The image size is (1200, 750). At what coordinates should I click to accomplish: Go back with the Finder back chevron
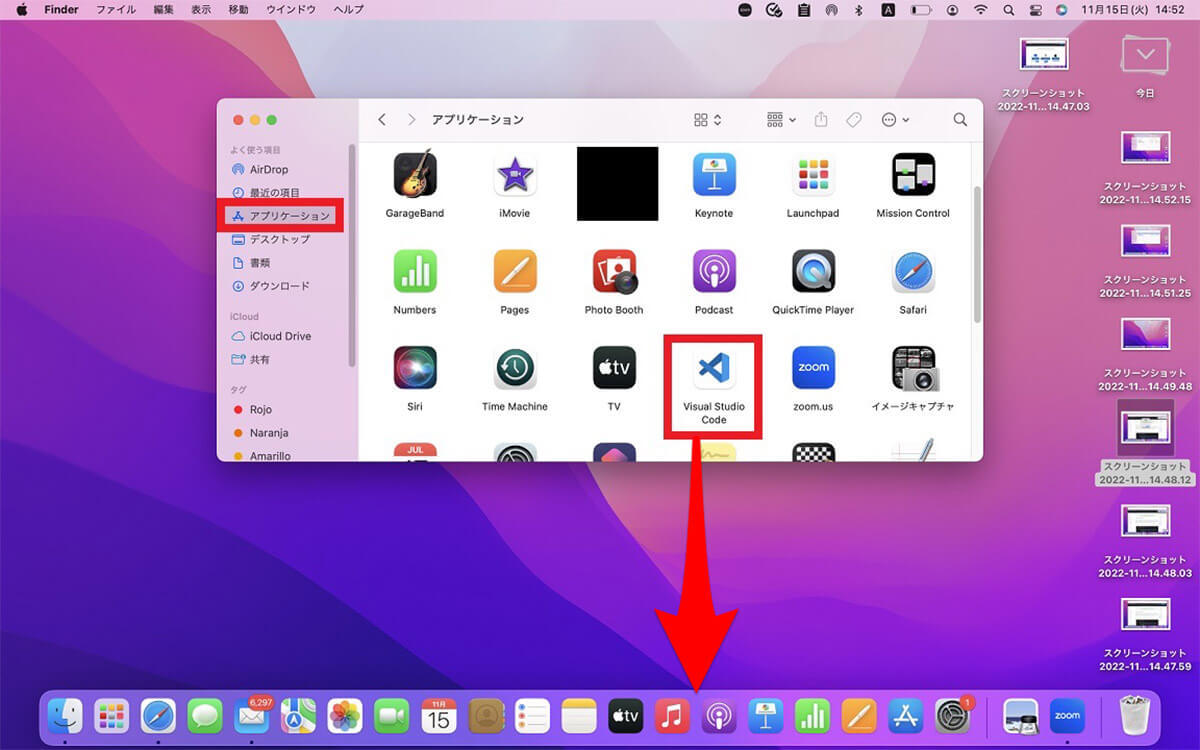click(x=382, y=120)
